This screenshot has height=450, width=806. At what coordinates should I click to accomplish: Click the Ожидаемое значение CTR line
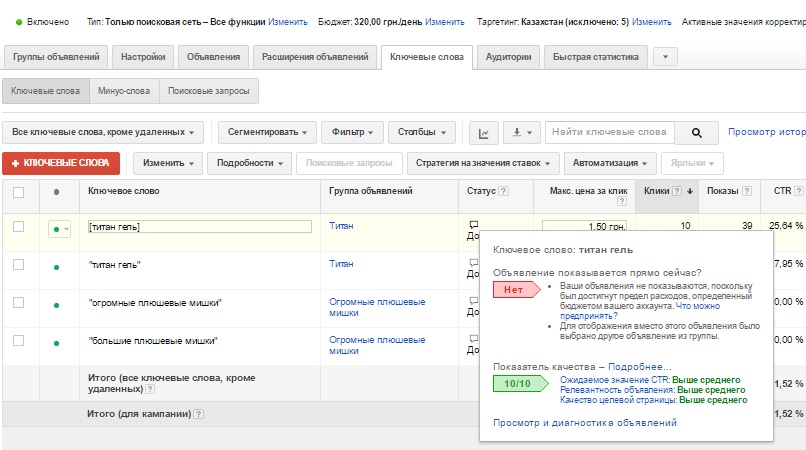[650, 380]
